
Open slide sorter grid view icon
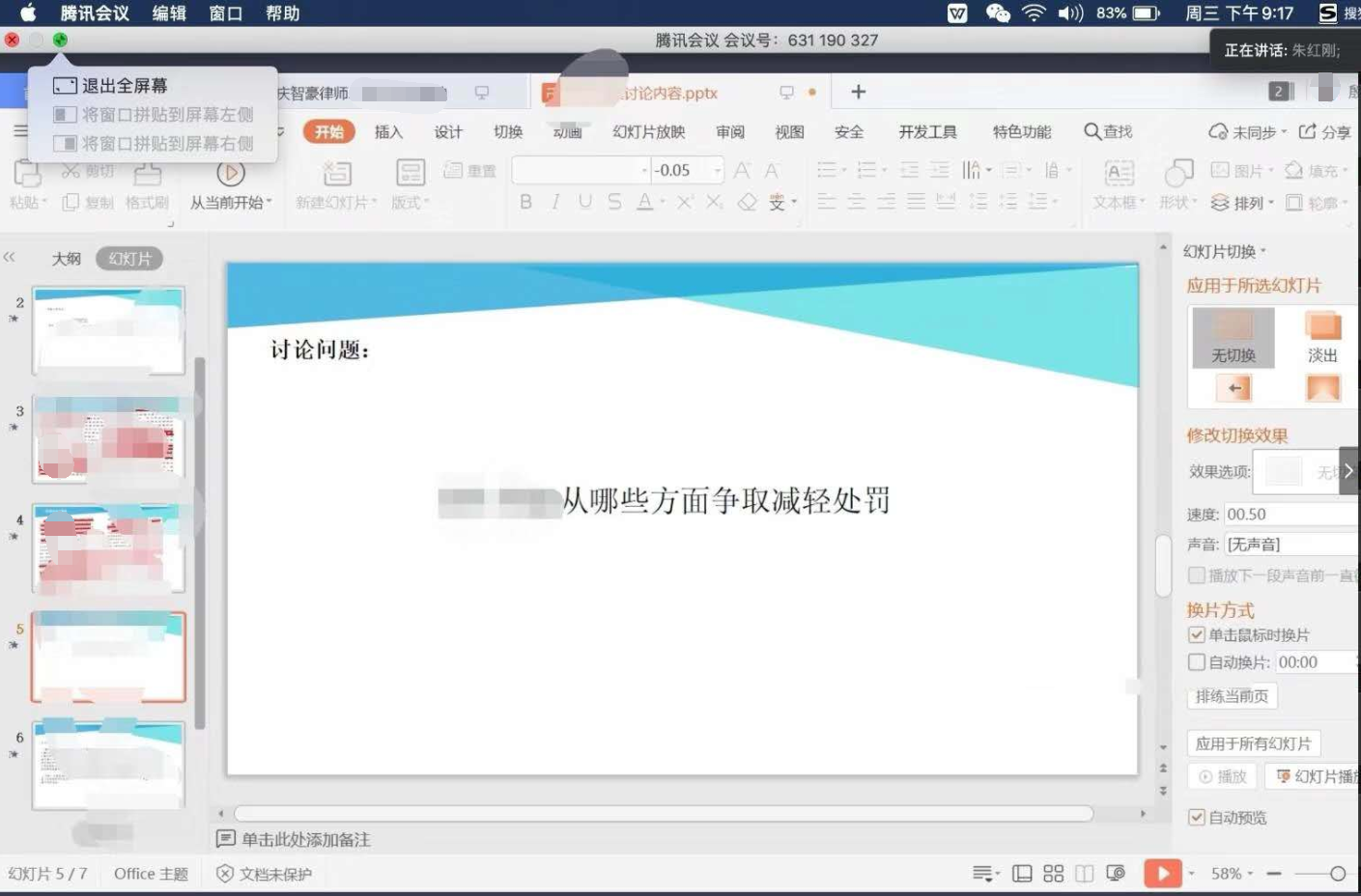[x=1053, y=873]
